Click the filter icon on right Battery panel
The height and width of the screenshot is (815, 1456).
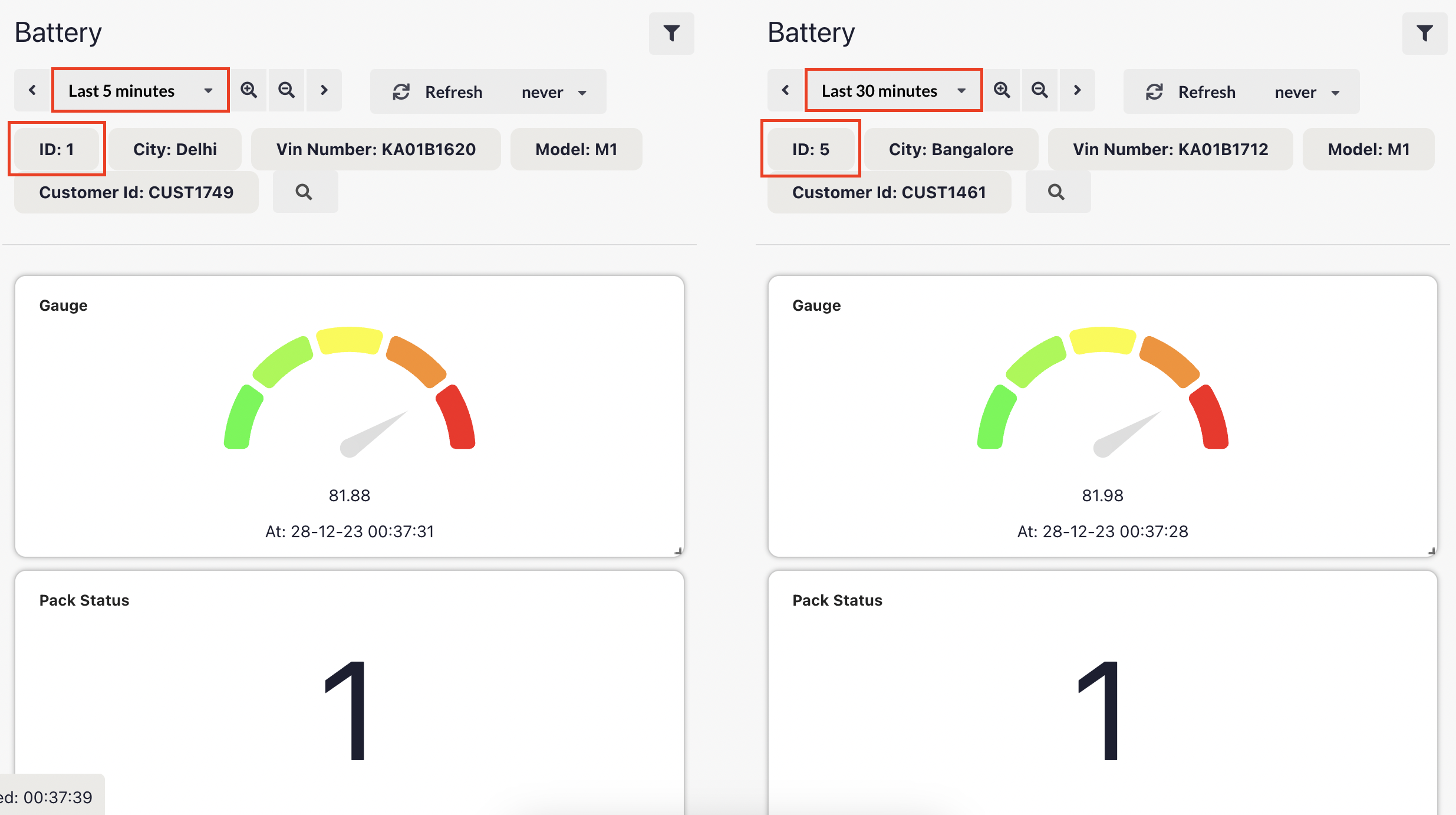click(1424, 33)
